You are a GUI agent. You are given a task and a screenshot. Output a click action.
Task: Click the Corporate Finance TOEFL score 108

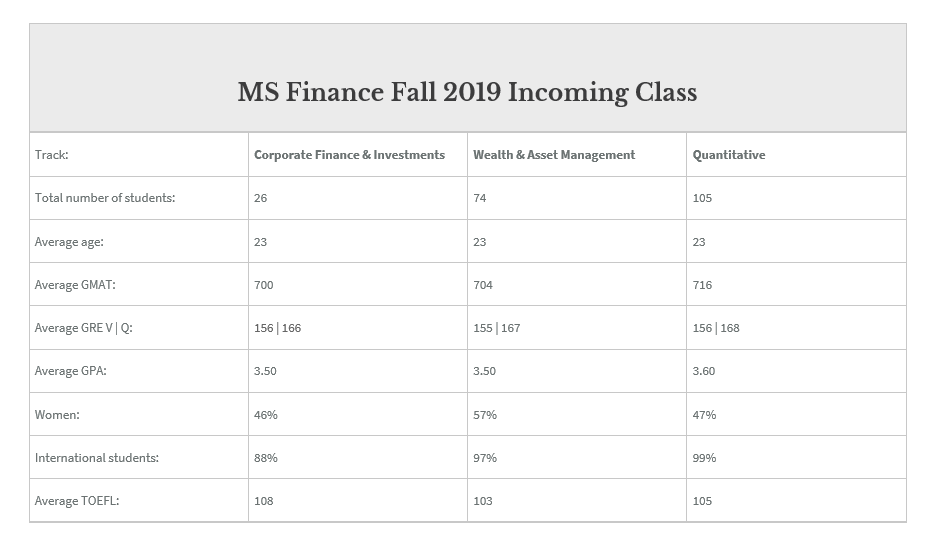click(263, 501)
